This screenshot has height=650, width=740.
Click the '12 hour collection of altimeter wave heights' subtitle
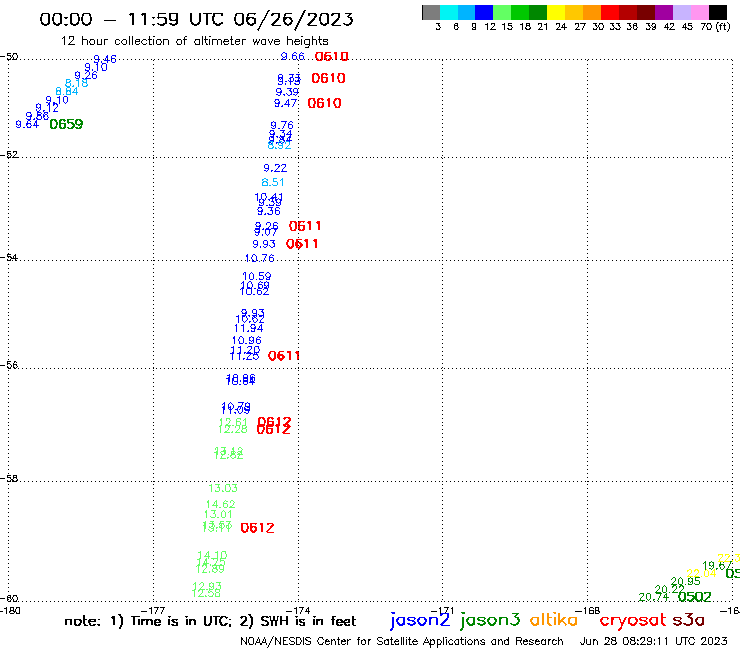[x=194, y=41]
